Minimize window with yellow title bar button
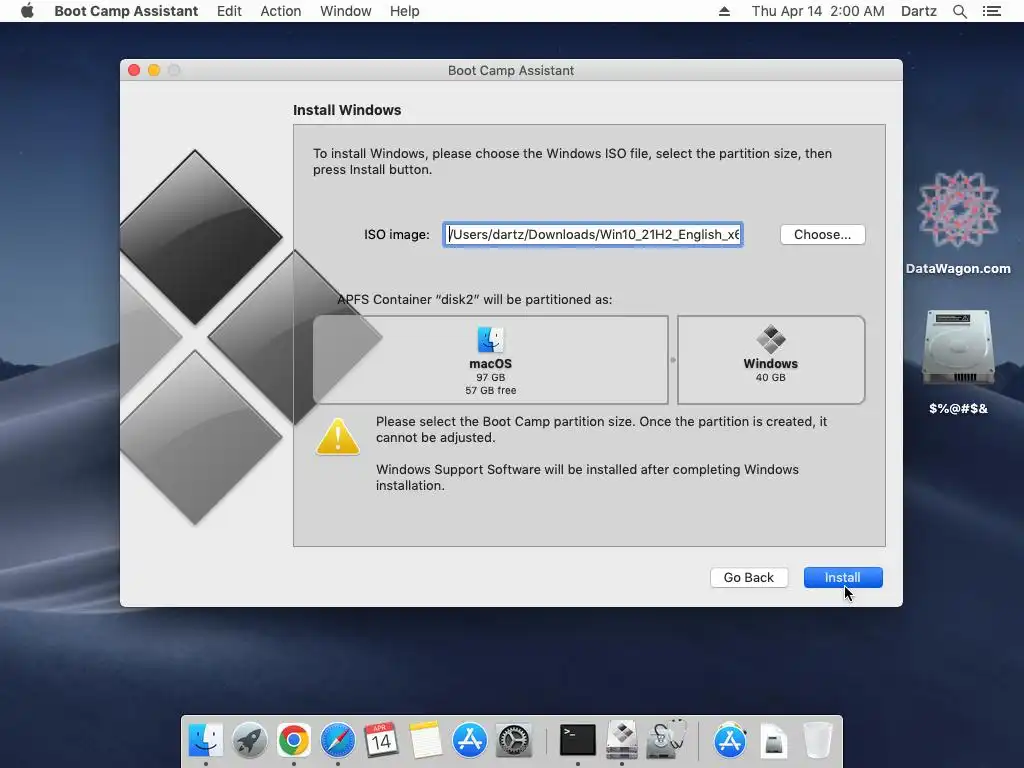Screen dimensions: 1024x768 point(154,70)
